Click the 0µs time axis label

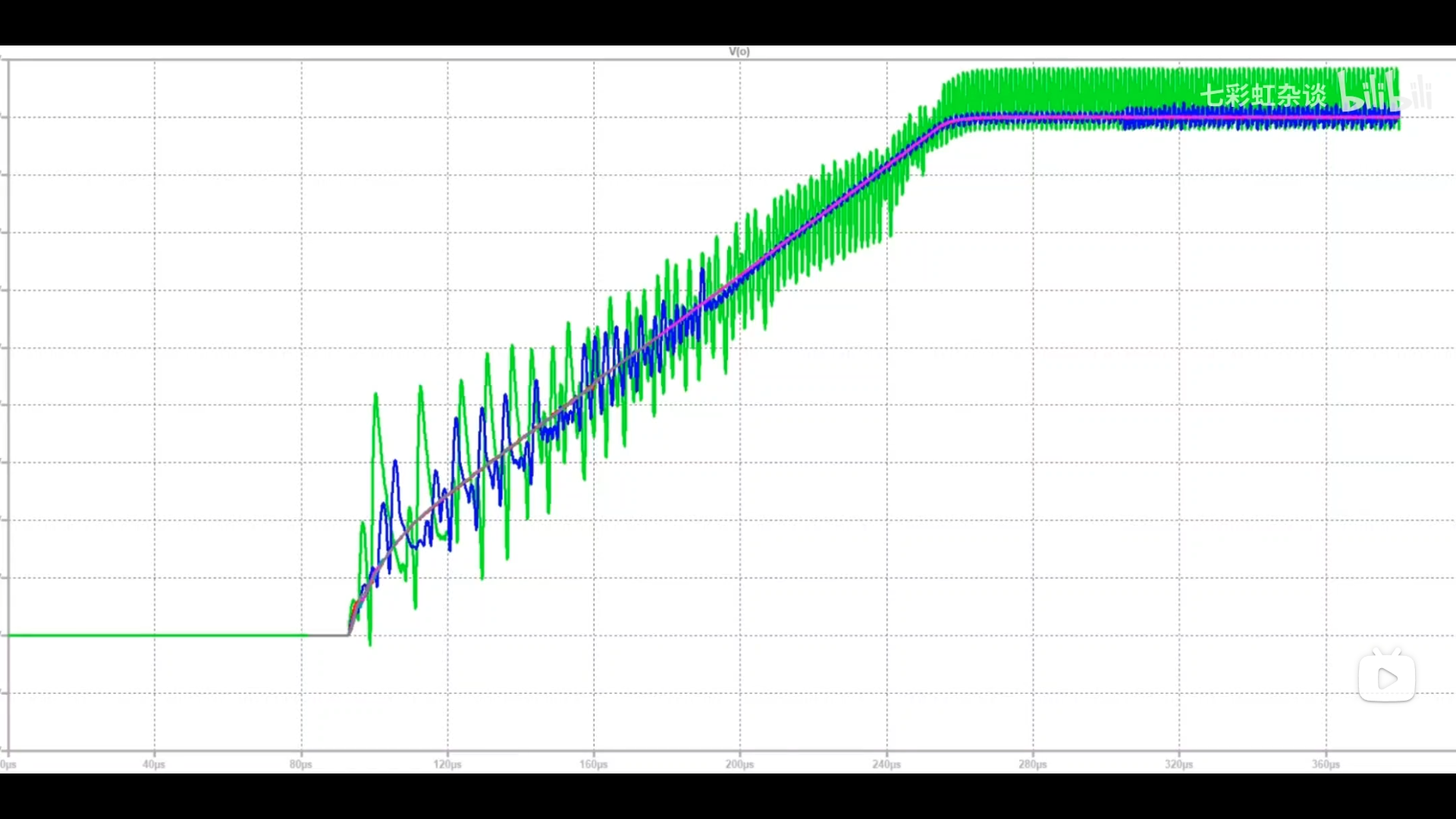(8, 764)
